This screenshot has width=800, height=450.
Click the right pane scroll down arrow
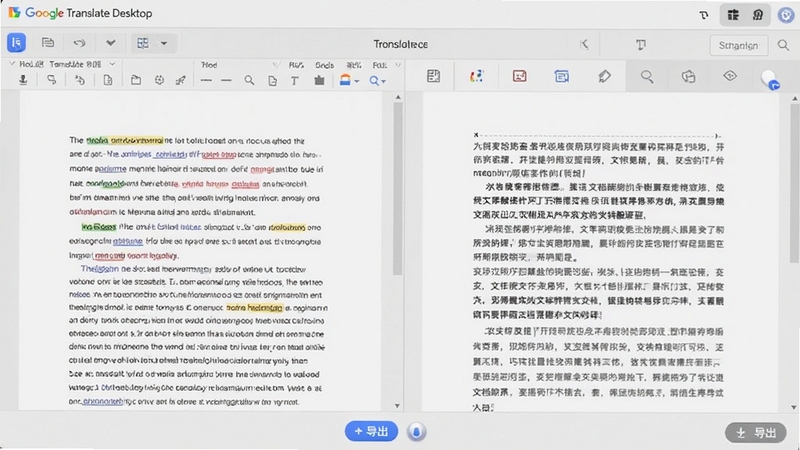click(x=794, y=407)
